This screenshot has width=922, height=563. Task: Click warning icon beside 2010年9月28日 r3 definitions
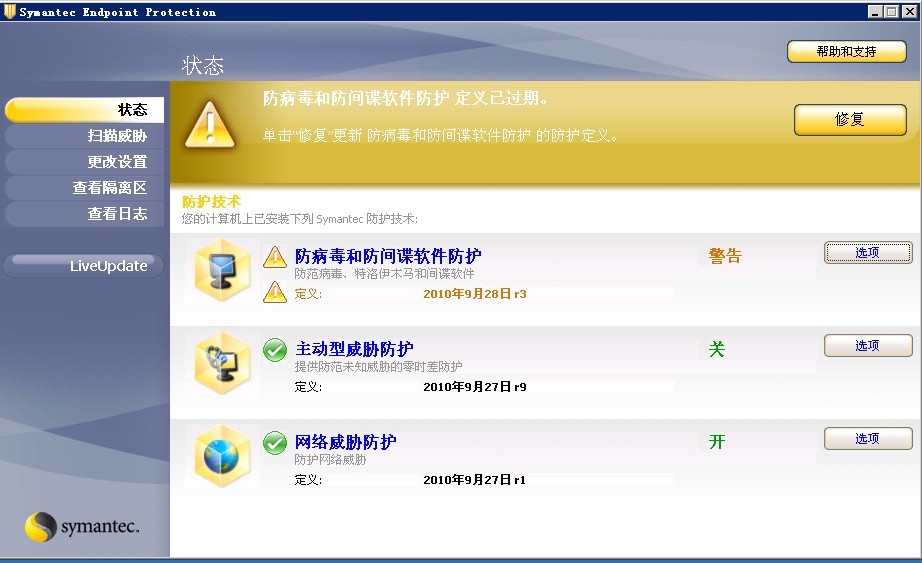click(275, 292)
